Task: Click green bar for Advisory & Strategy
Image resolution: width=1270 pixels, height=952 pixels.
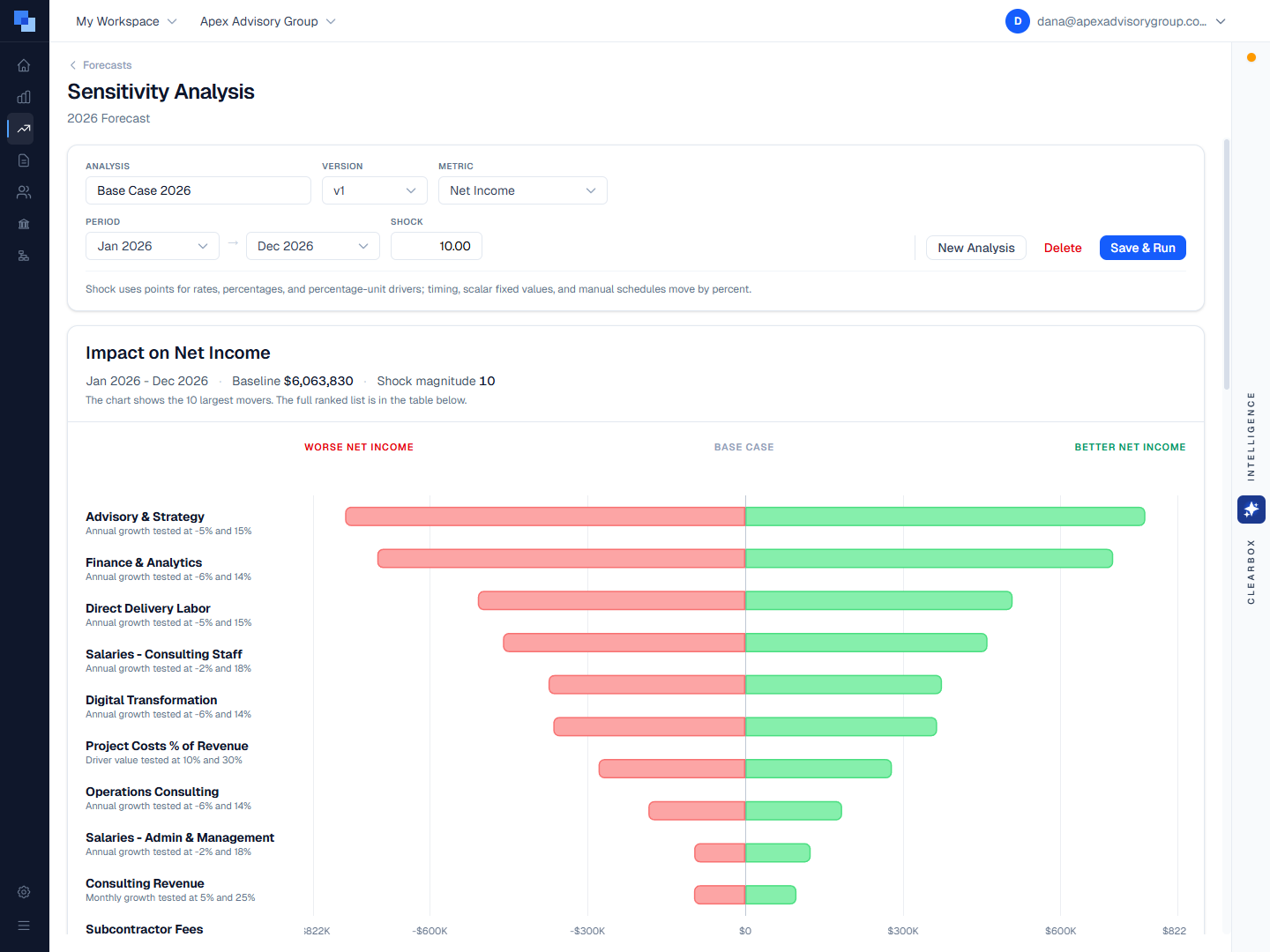Action: click(x=945, y=517)
